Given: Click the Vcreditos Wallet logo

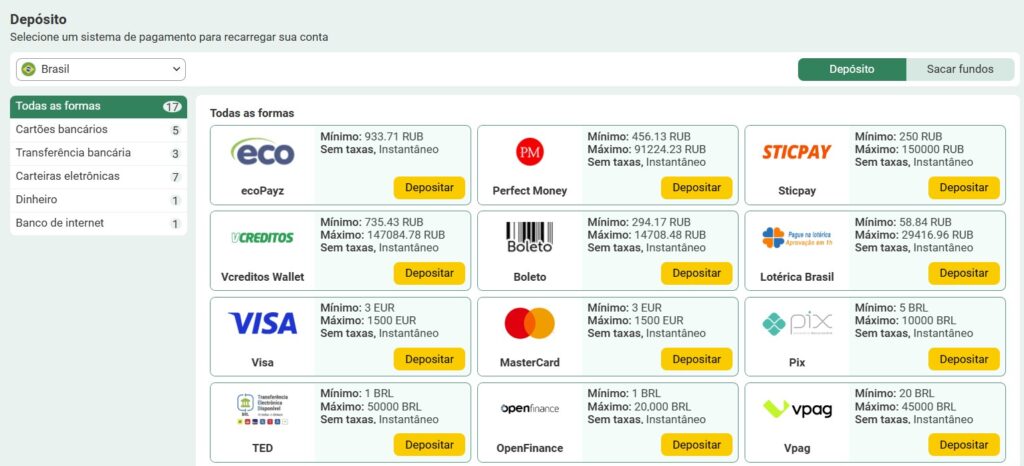Looking at the screenshot, I should tap(262, 238).
